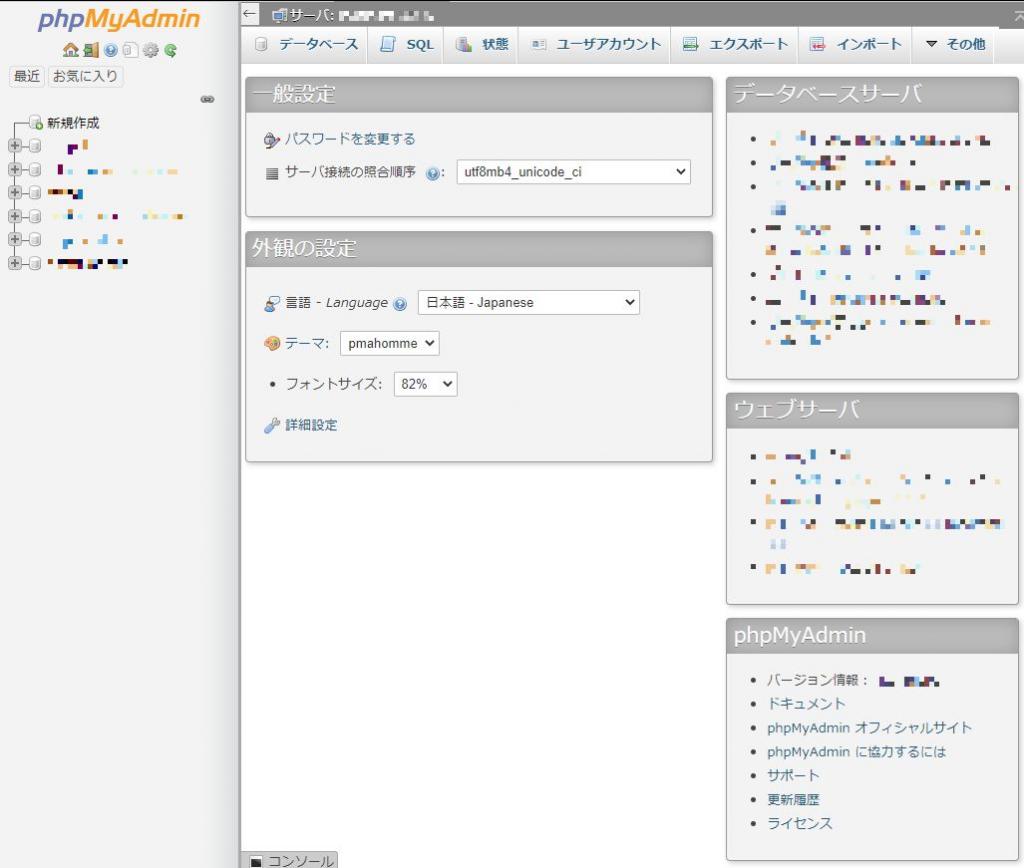Image resolution: width=1024 pixels, height=868 pixels.
Task: Click the wrench icon beside 詳細設定
Action: point(272,425)
